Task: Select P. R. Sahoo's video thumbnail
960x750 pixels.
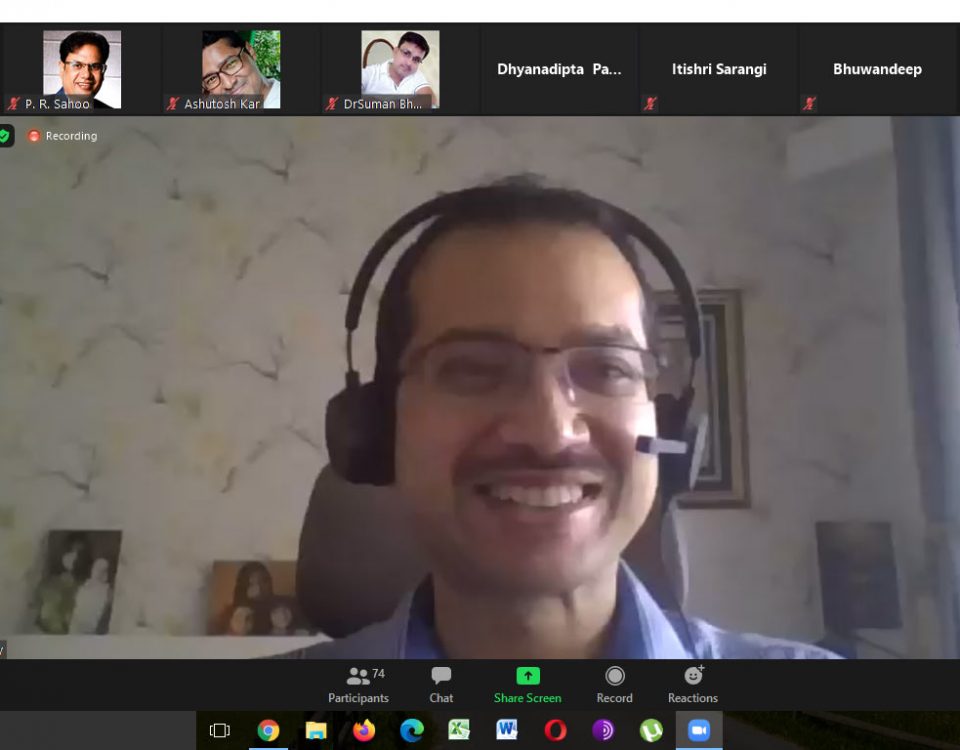Action: tap(81, 70)
